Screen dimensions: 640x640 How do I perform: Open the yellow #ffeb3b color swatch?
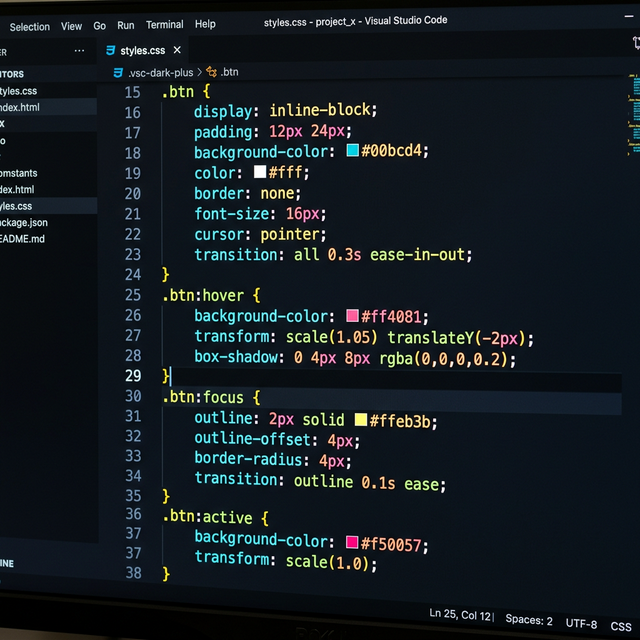click(361, 420)
